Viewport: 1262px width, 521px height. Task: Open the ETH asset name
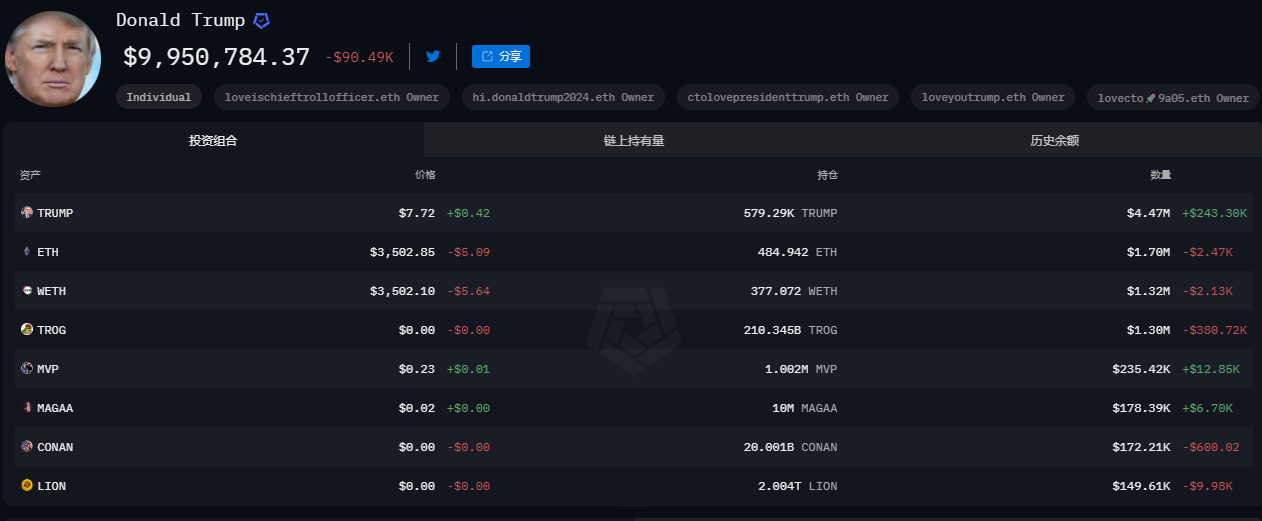48,252
